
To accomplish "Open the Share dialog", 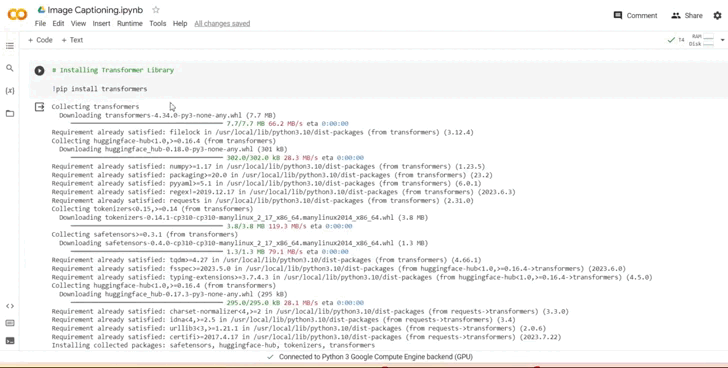I will [x=687, y=16].
